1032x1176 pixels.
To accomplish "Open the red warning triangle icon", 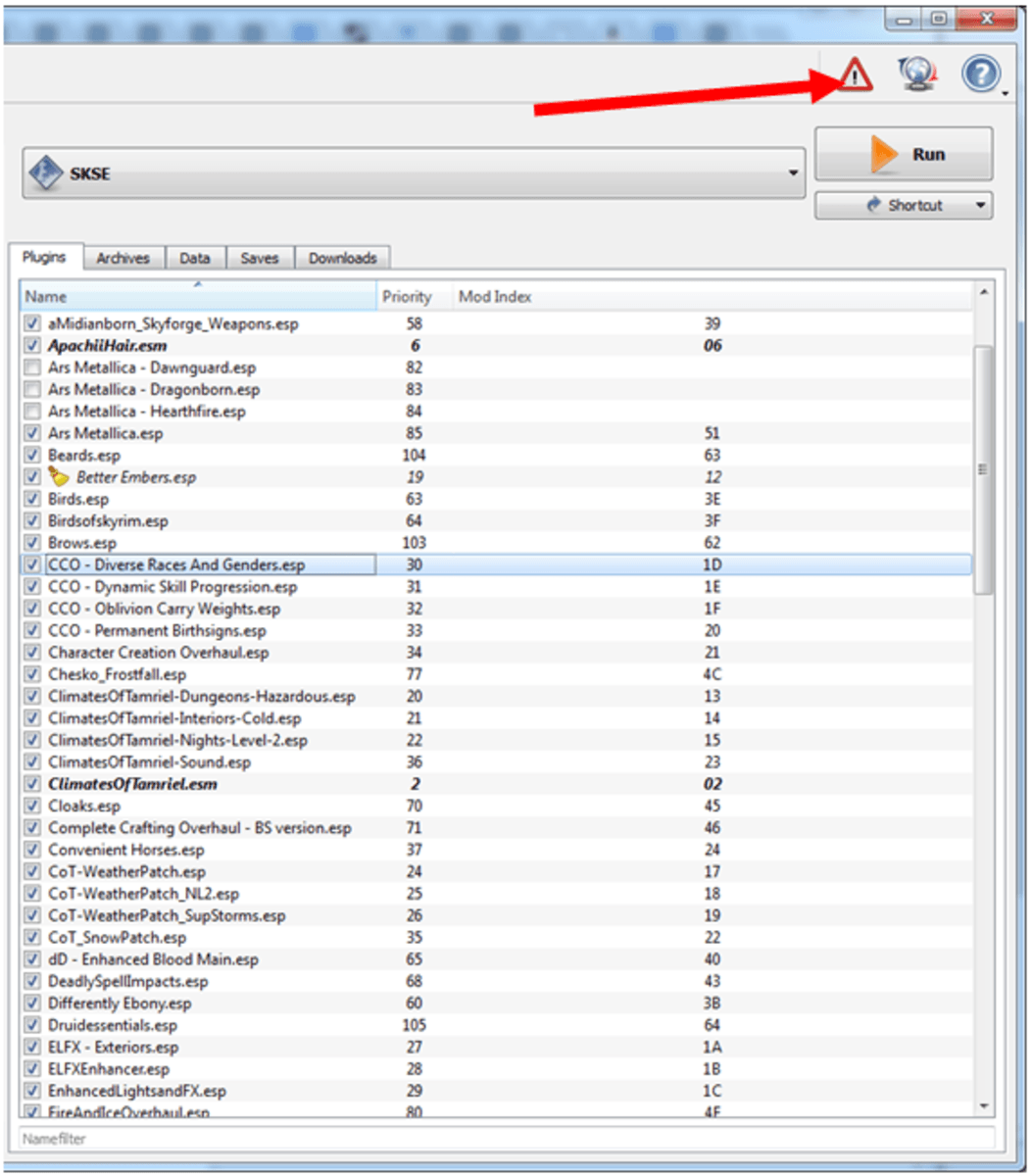I will (x=855, y=74).
